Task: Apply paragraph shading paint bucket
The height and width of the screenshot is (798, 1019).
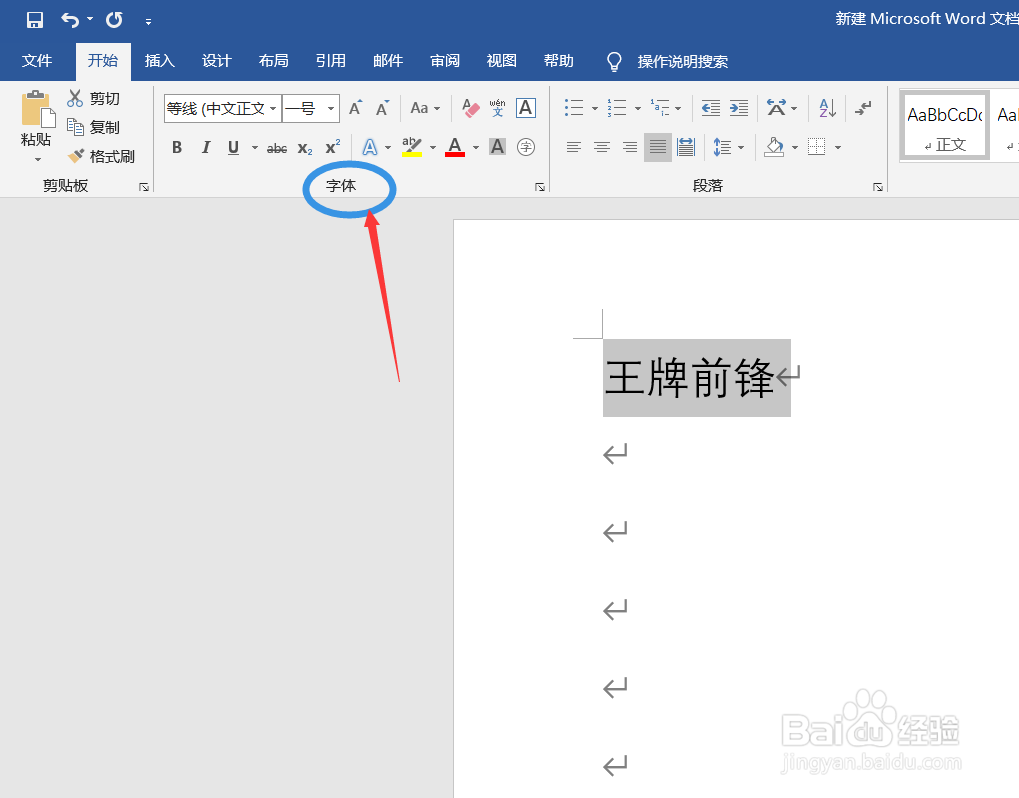Action: [x=774, y=148]
